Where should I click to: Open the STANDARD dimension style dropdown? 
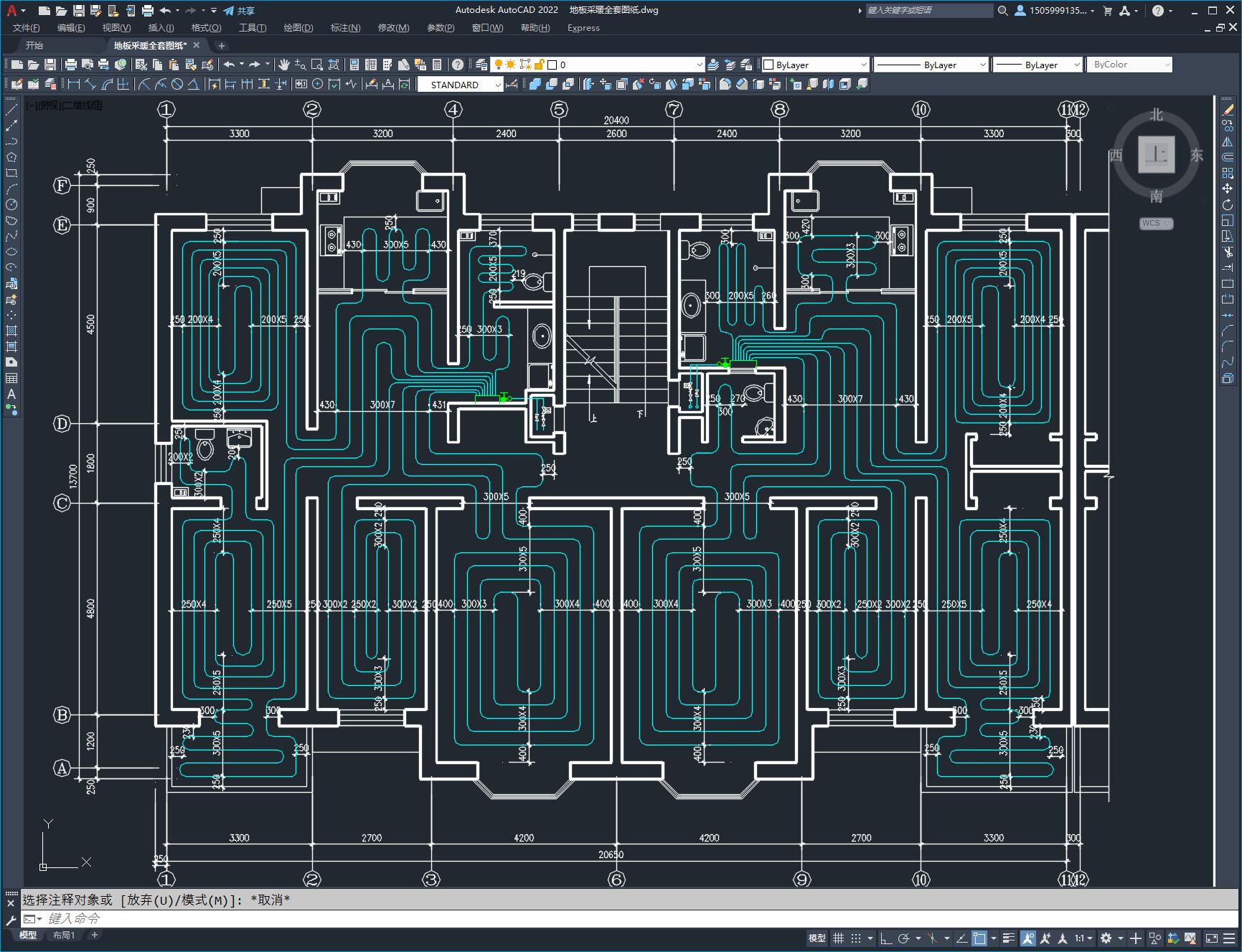pyautogui.click(x=497, y=85)
